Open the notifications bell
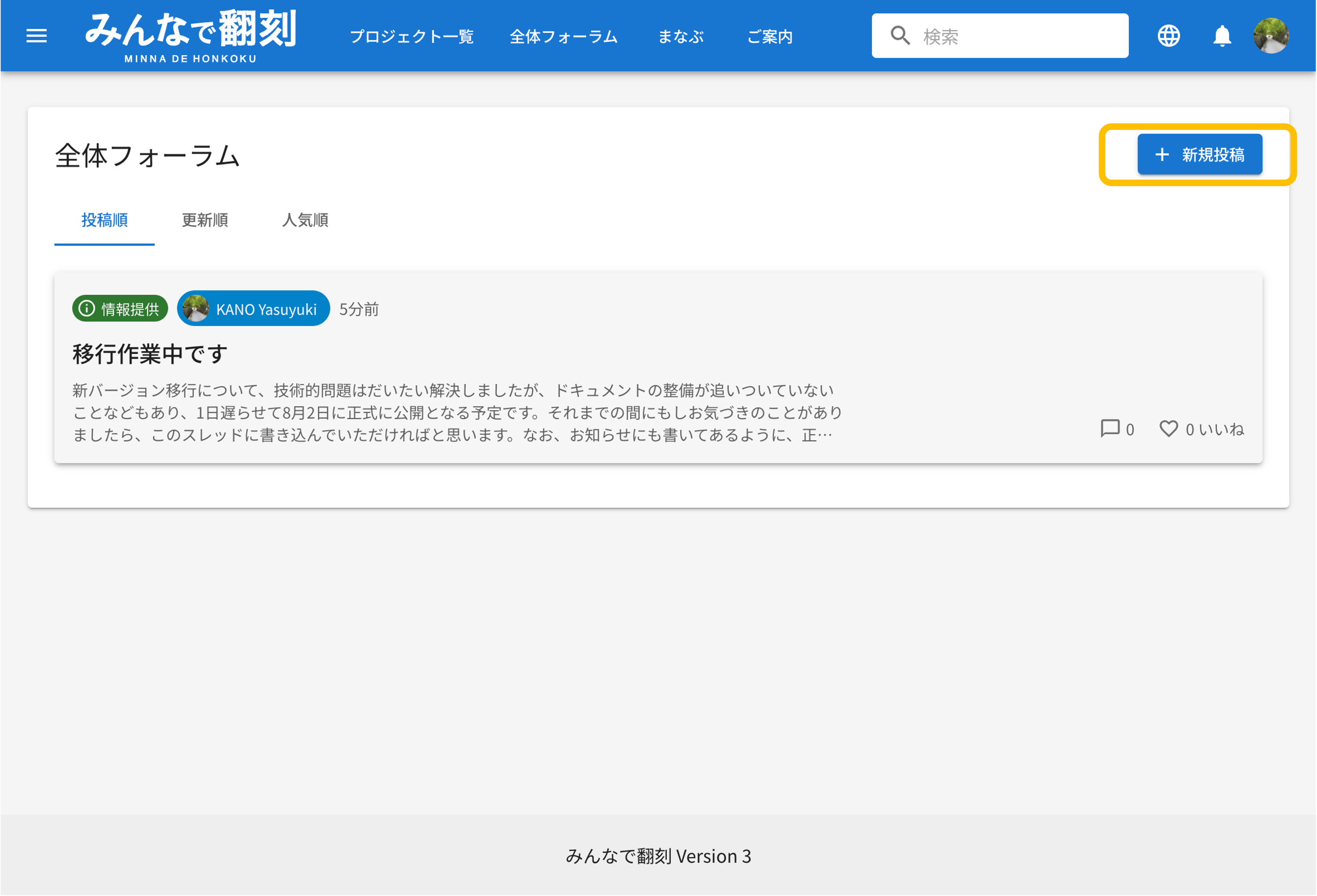Screen dimensions: 1317x896 click(x=1222, y=36)
